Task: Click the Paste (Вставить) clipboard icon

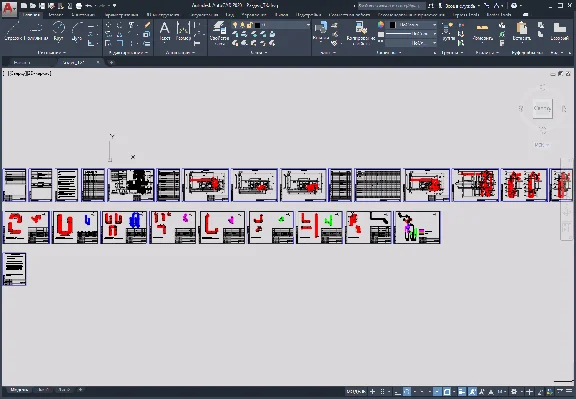Action: [x=521, y=30]
